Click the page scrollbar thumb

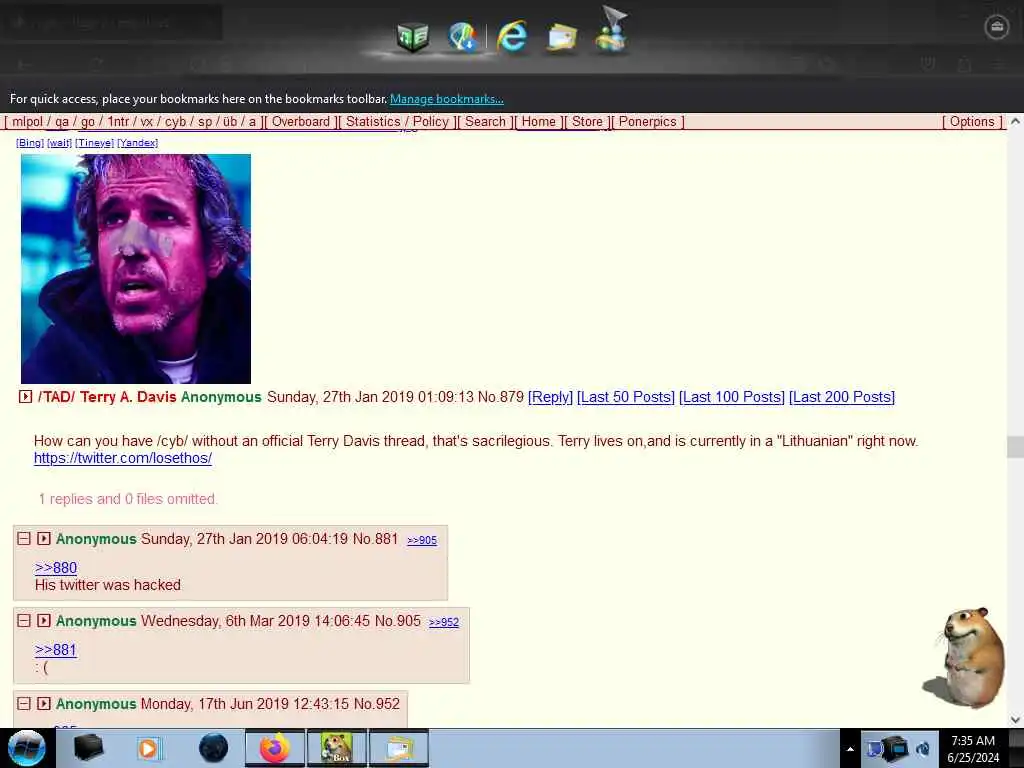(1015, 447)
